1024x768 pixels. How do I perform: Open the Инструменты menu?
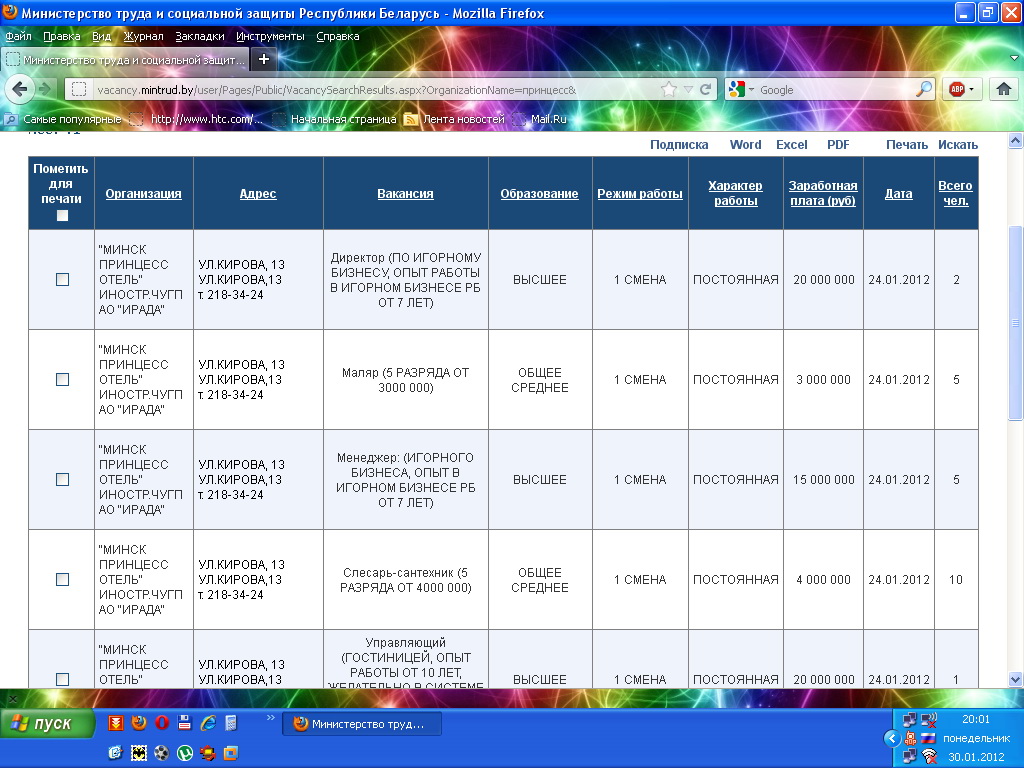[x=270, y=36]
